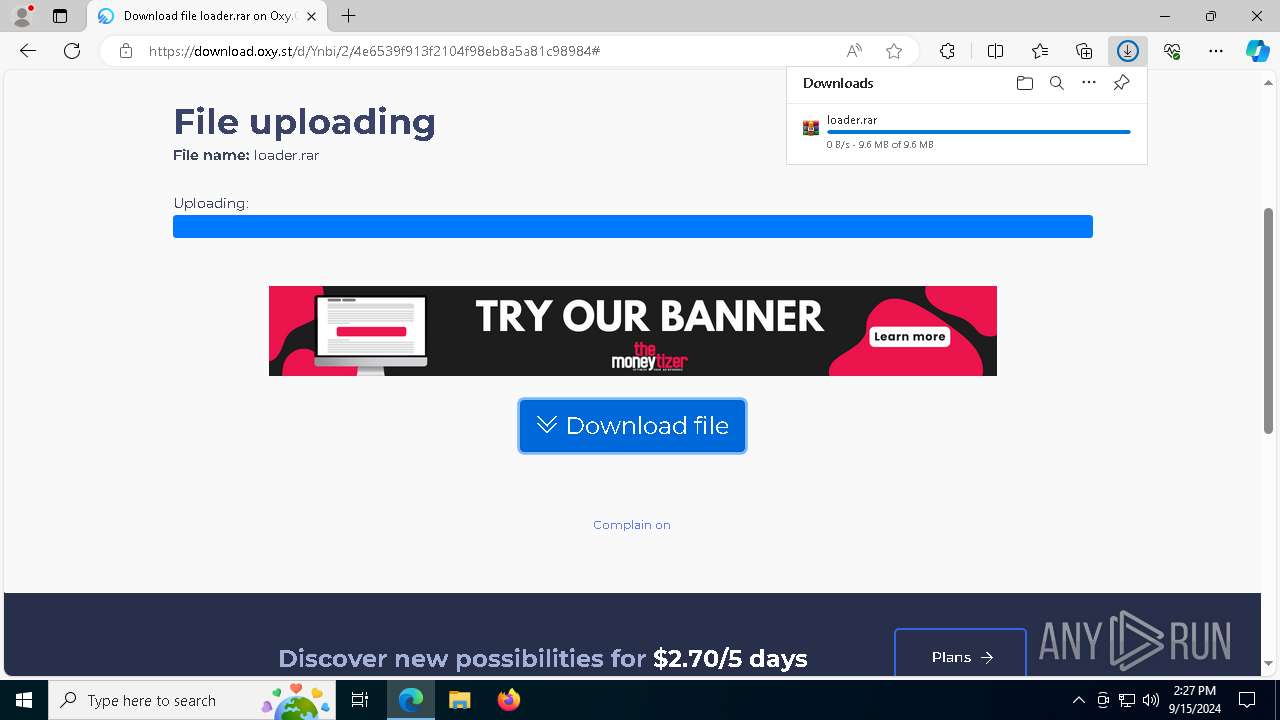View site information lock icon
Screen dimensions: 1280x720
[126, 51]
